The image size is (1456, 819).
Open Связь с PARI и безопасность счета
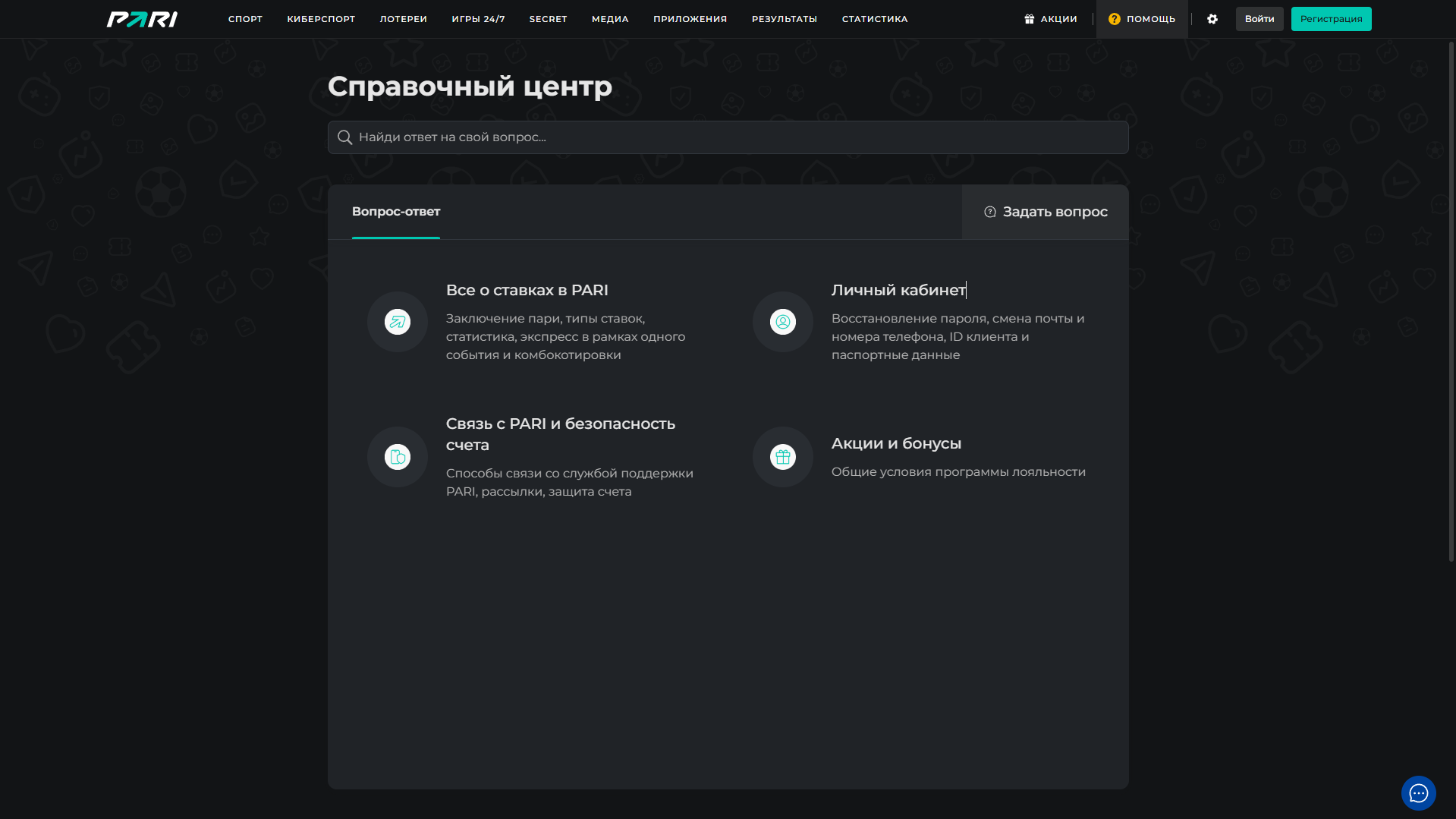pos(561,434)
